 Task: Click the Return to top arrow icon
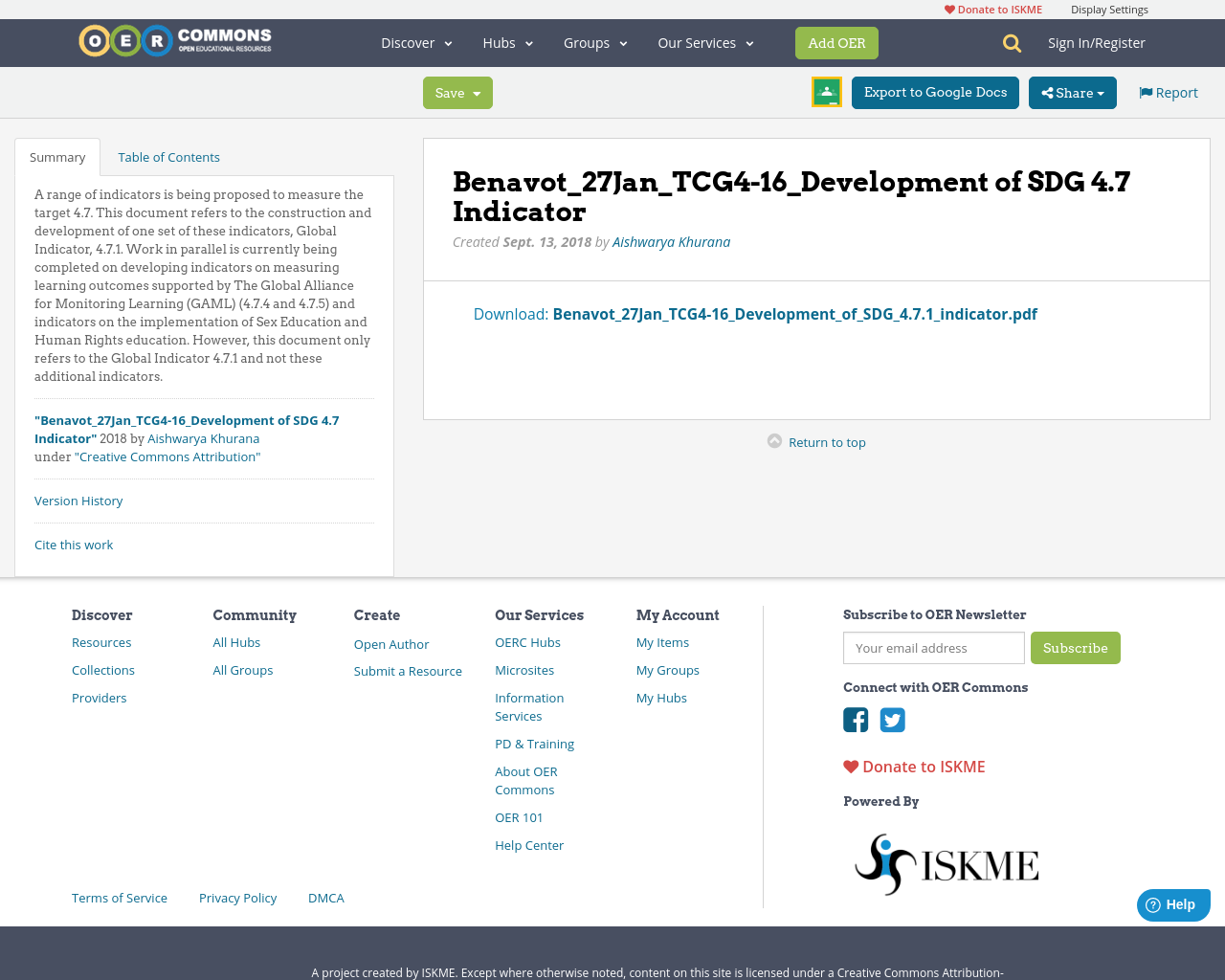(775, 441)
